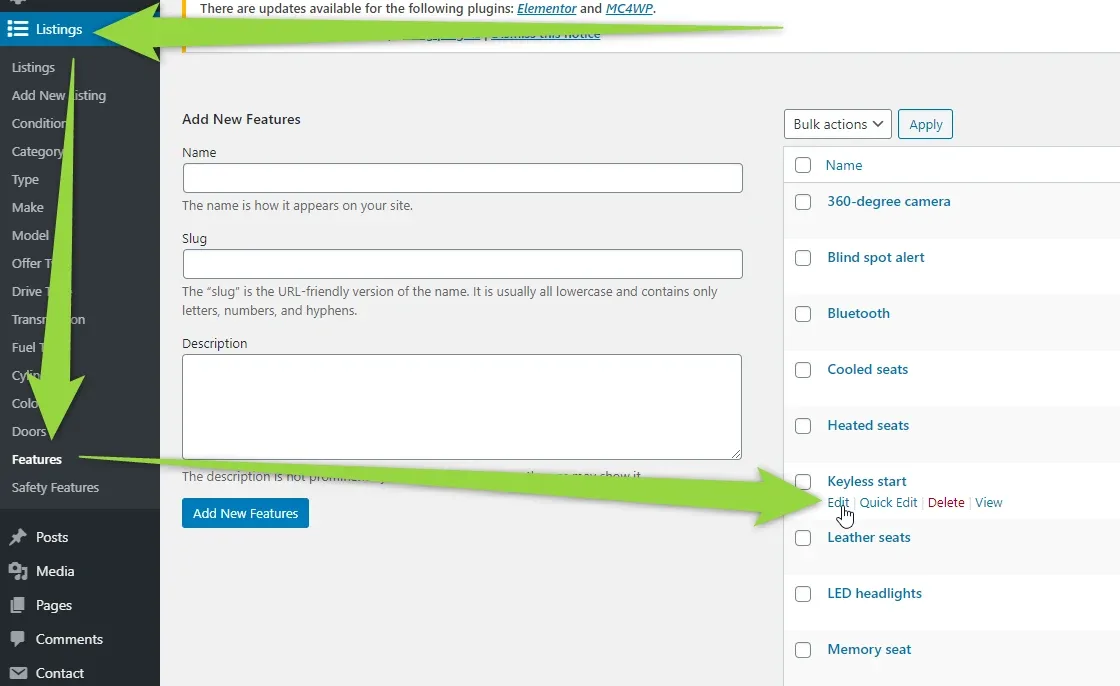
Task: Open the Model submenu item
Action: tap(30, 235)
